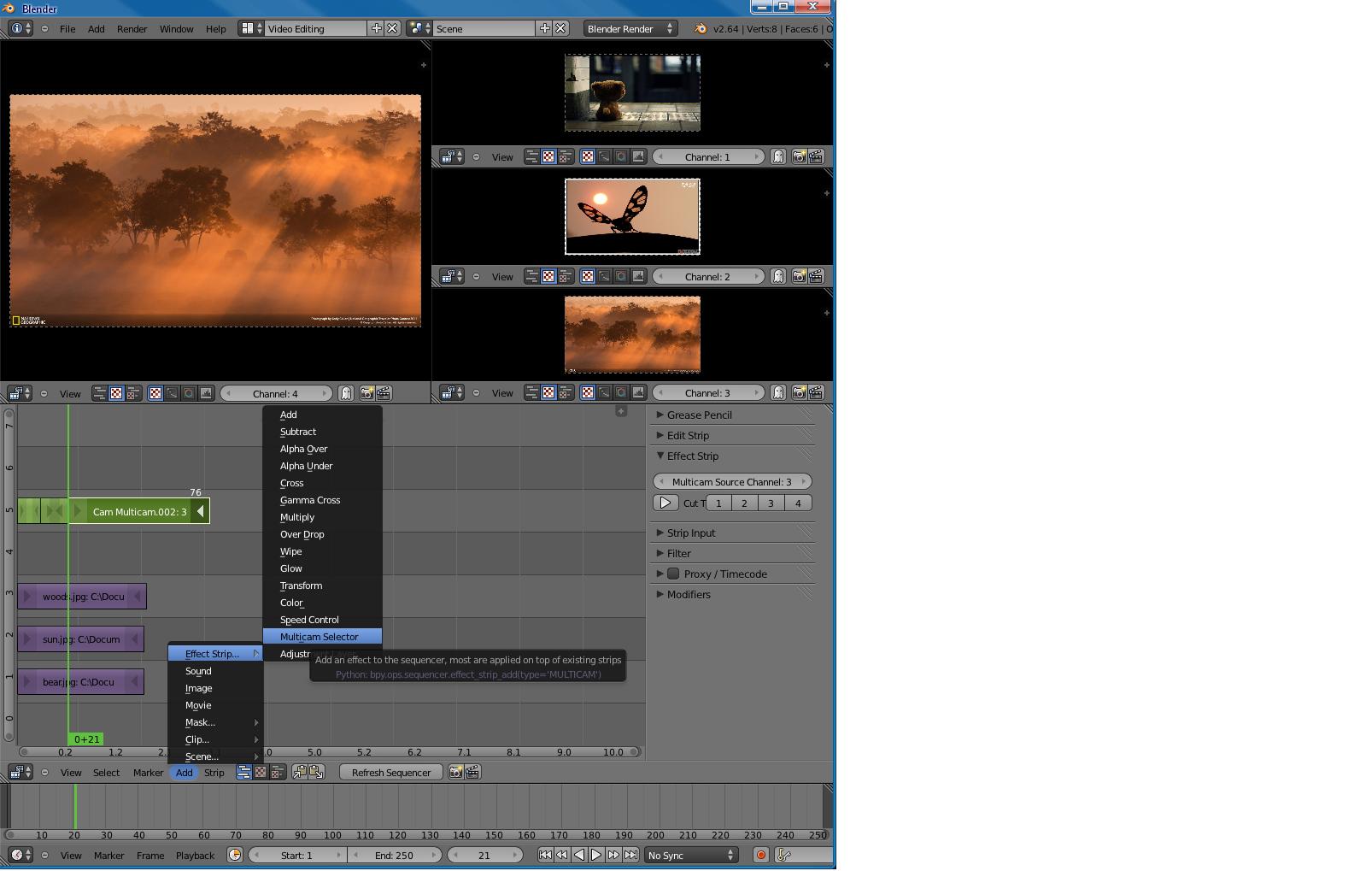This screenshot has height=871, width=1372.
Task: Adjust Multicam Source Channel: 3 slider
Action: (x=732, y=482)
